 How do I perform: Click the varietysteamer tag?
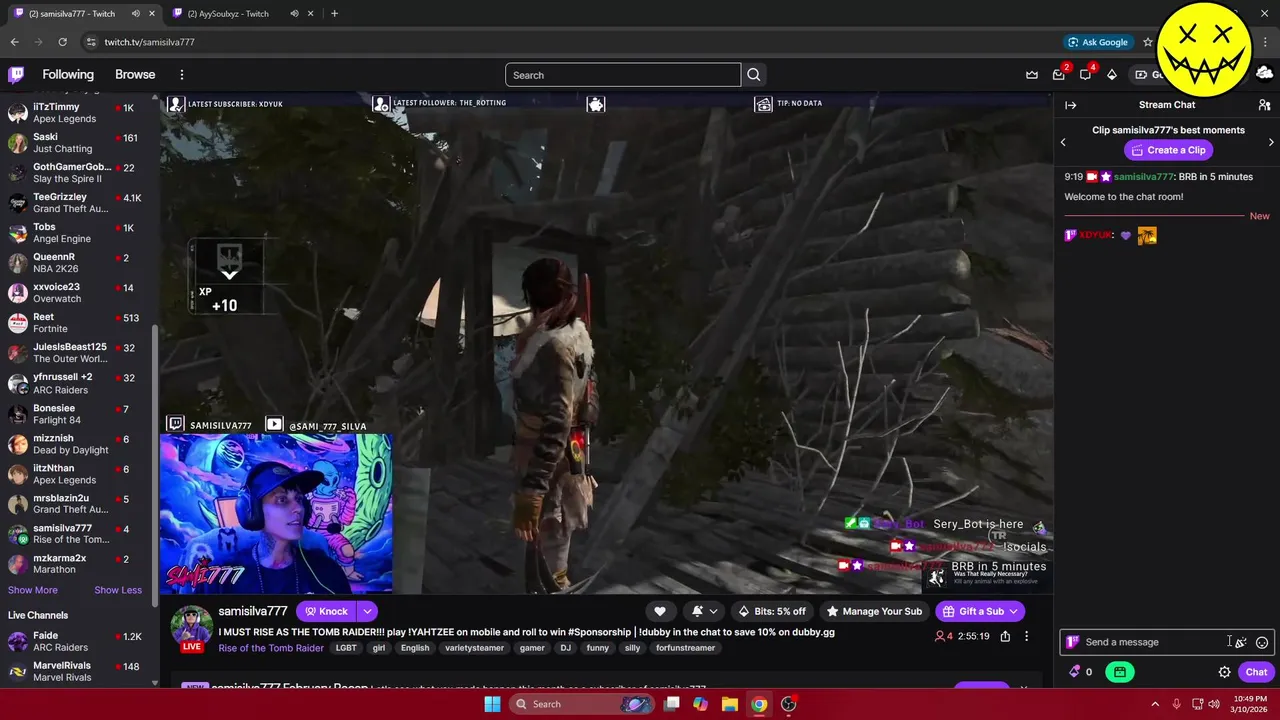point(474,648)
